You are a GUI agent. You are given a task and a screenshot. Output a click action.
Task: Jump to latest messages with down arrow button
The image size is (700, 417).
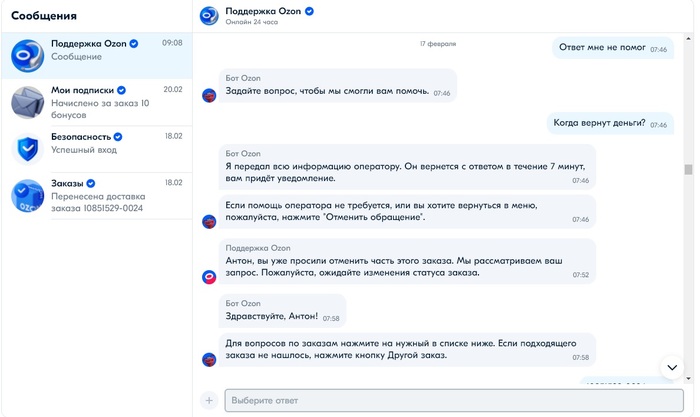[x=672, y=367]
